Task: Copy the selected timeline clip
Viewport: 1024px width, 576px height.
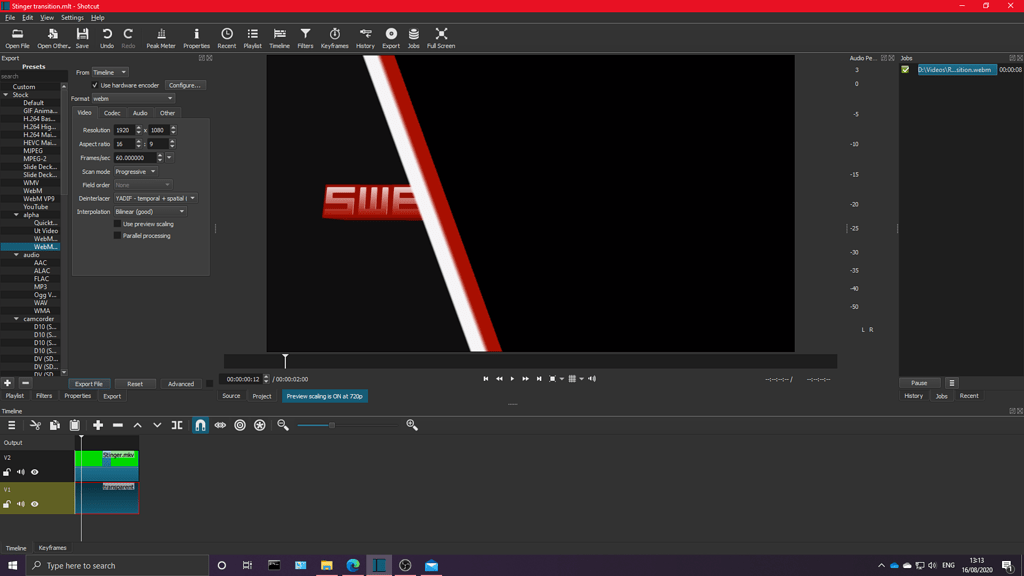Action: (55, 425)
